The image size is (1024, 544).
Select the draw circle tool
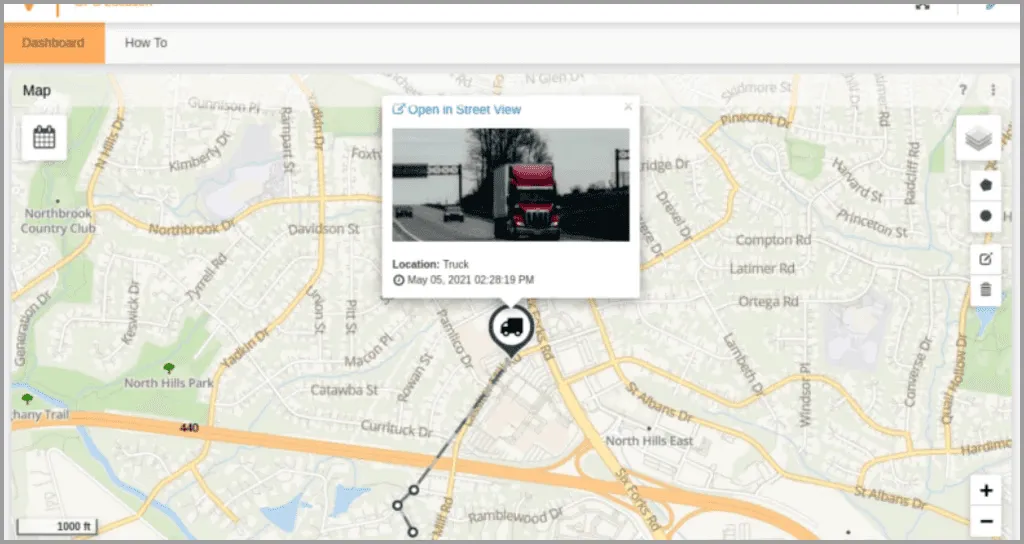click(986, 215)
